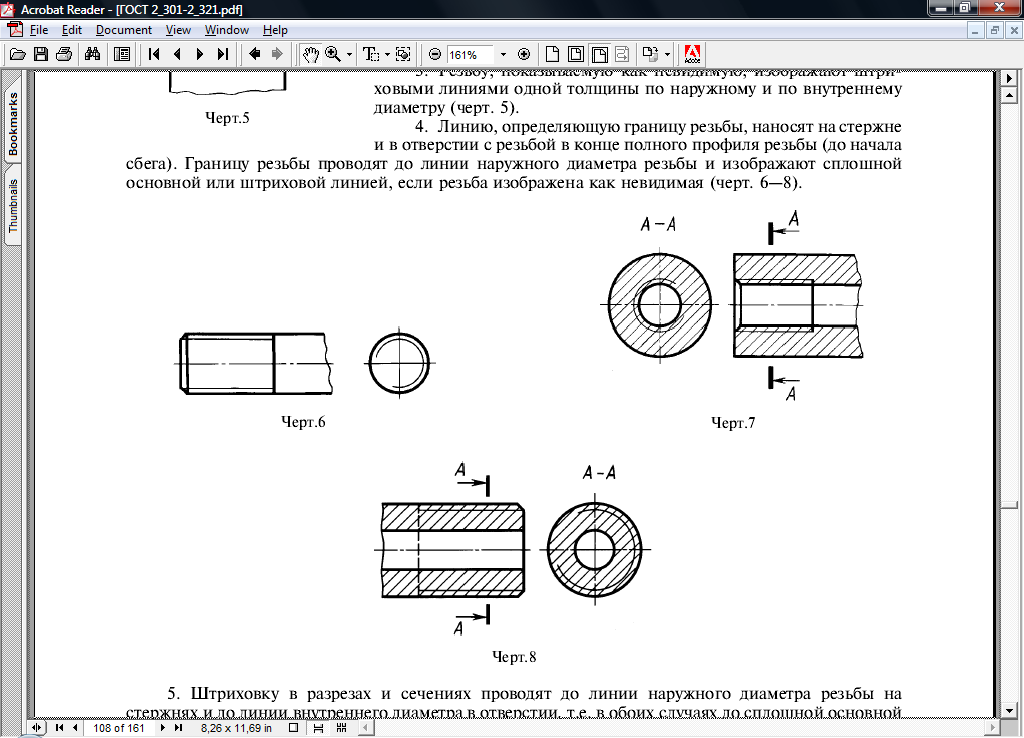Click the vertical scrollbar thumb
Image resolution: width=1024 pixels, height=738 pixels.
pyautogui.click(x=1010, y=505)
